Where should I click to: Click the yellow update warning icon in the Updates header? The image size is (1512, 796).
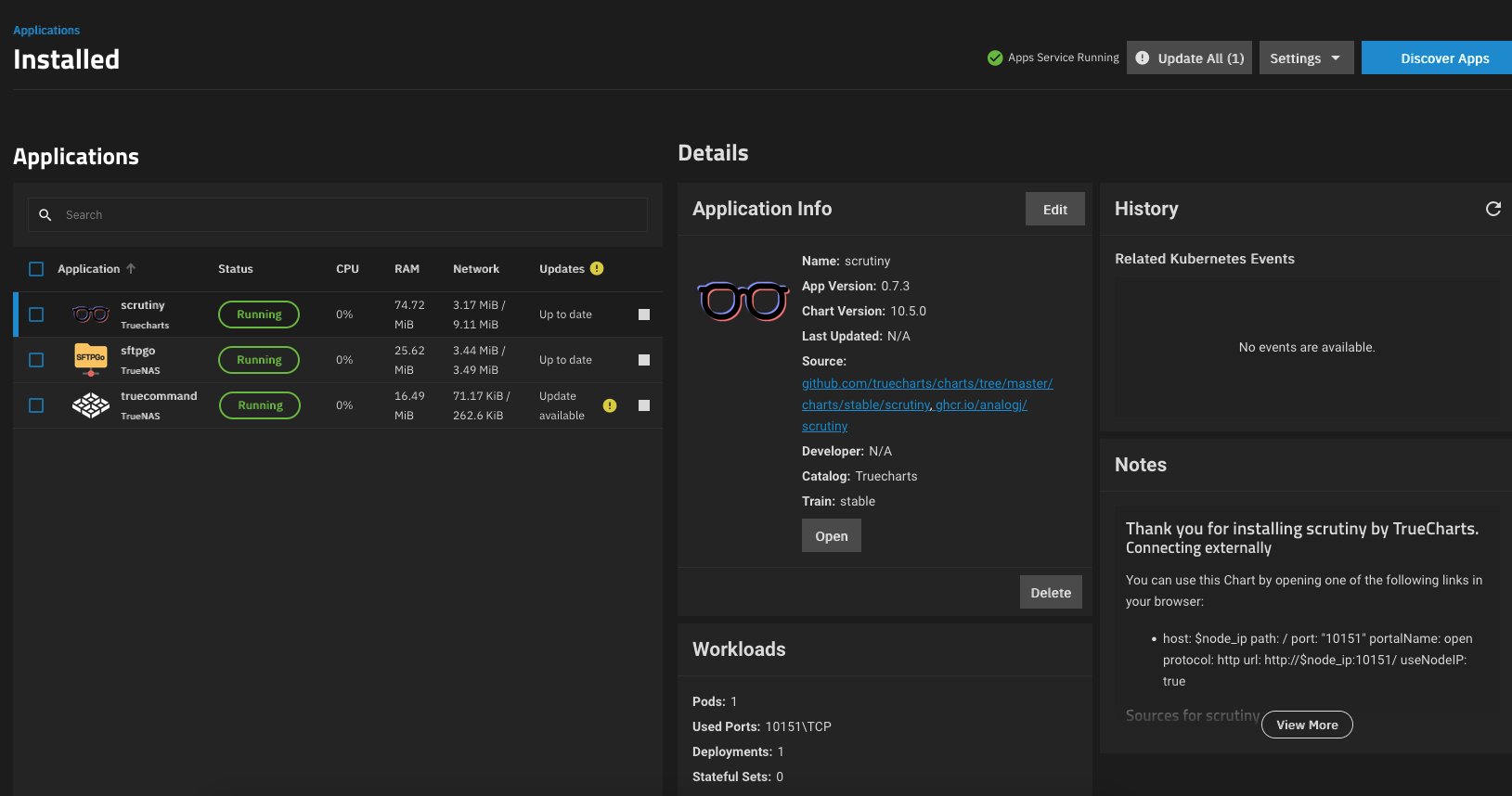point(597,268)
